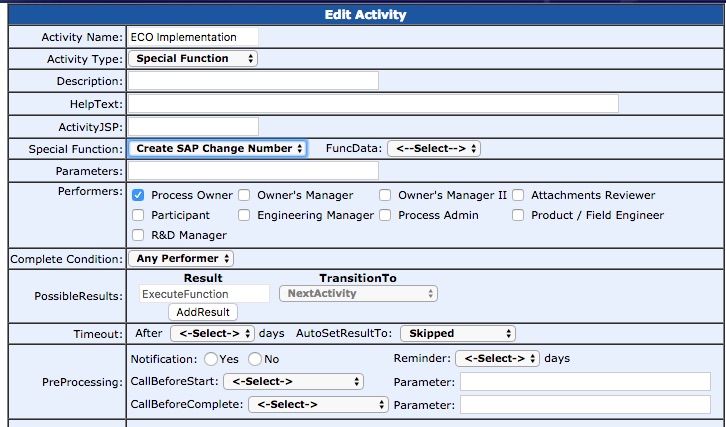Open the CallBeforeComplete dropdown
The height and width of the screenshot is (427, 726).
(319, 404)
